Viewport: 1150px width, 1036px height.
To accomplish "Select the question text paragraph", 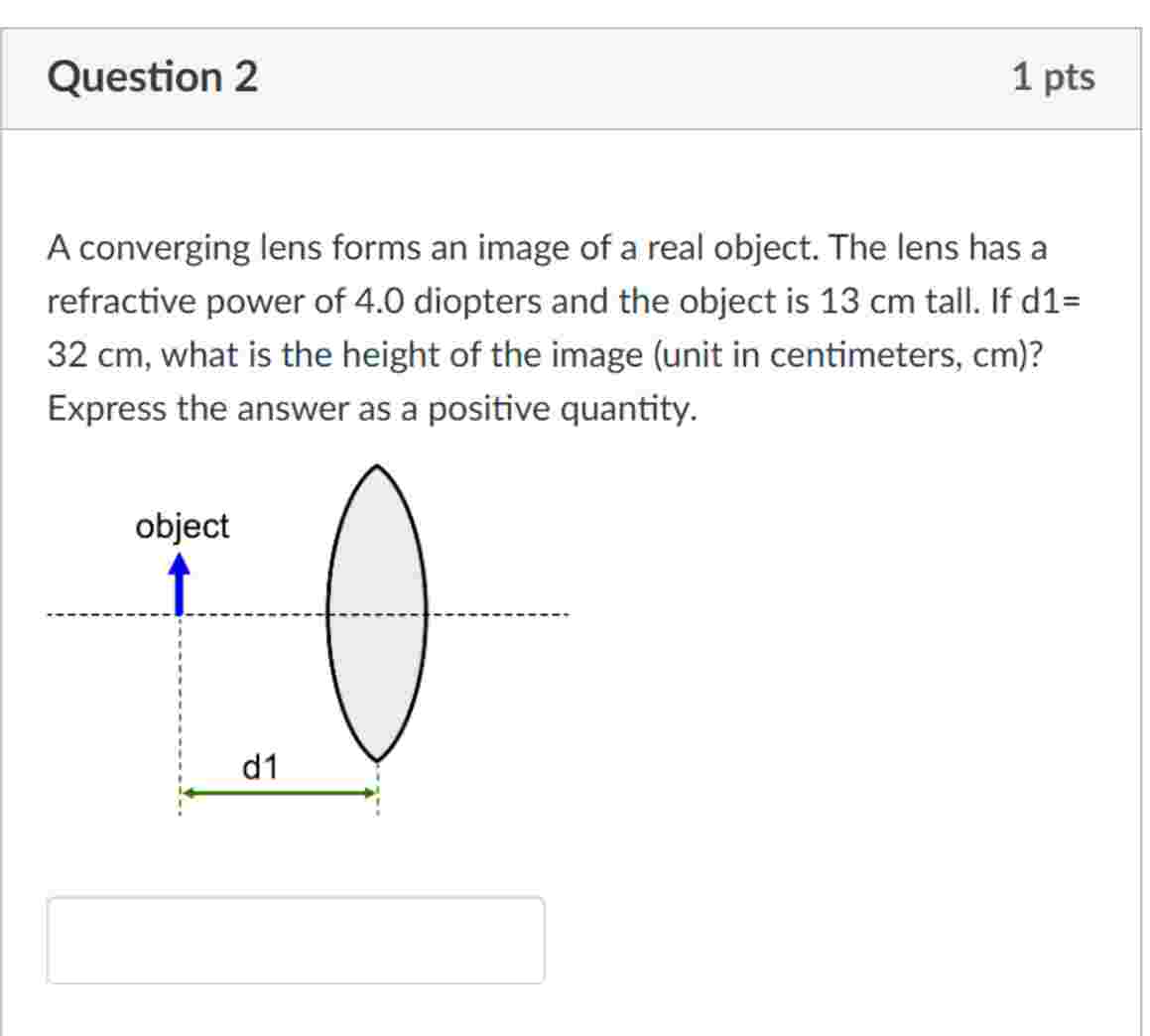I will 546,327.
